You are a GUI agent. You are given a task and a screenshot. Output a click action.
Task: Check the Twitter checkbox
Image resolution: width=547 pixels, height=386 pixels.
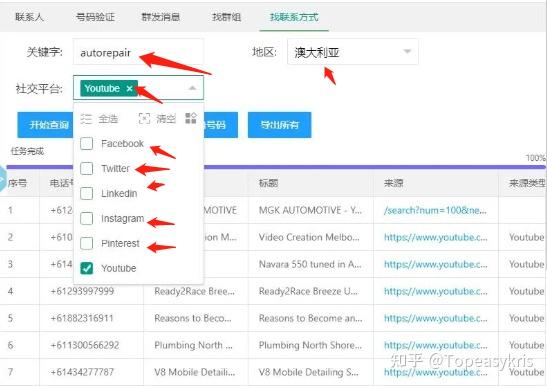pyautogui.click(x=87, y=169)
